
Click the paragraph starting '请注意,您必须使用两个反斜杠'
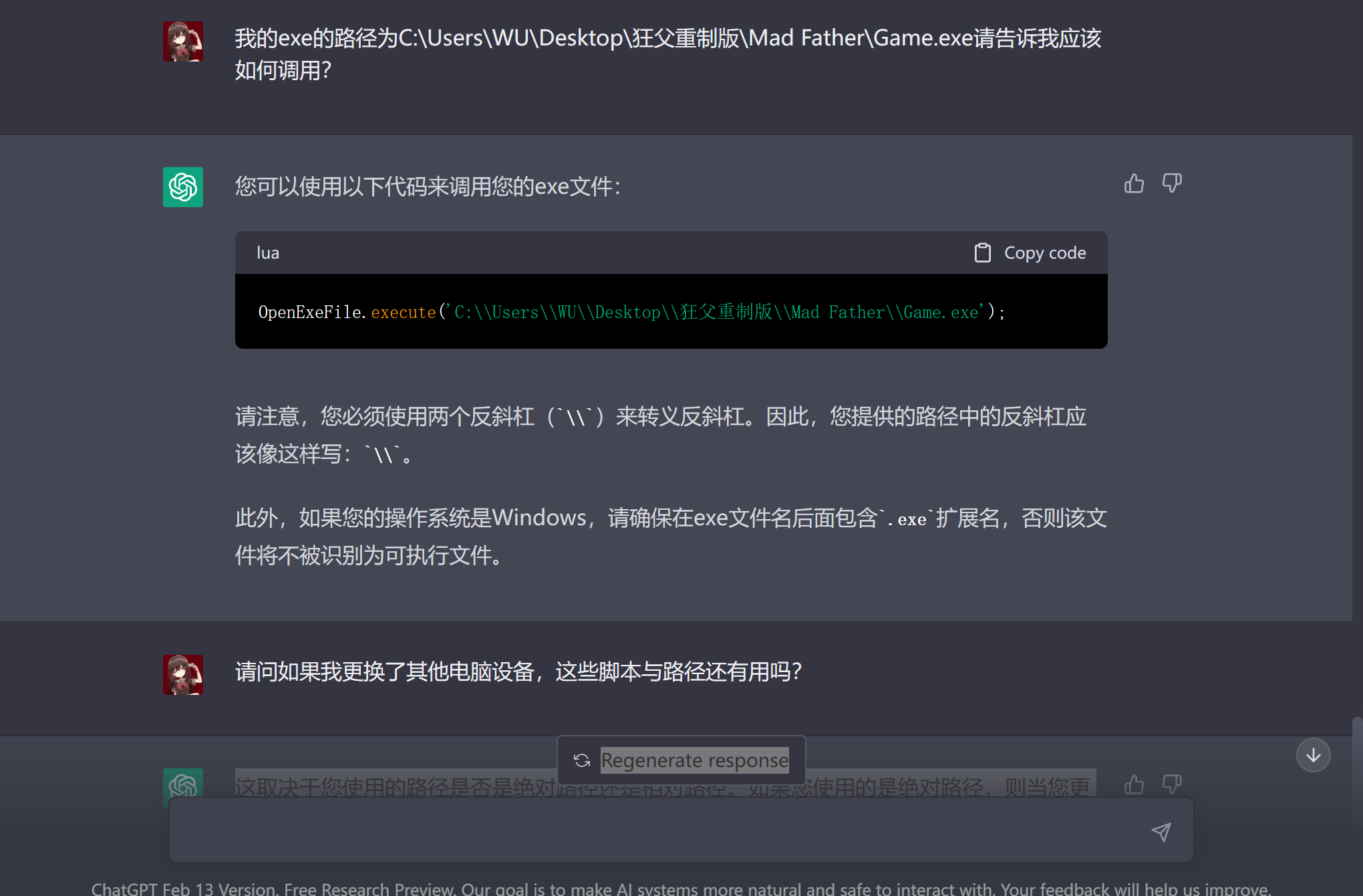(661, 435)
